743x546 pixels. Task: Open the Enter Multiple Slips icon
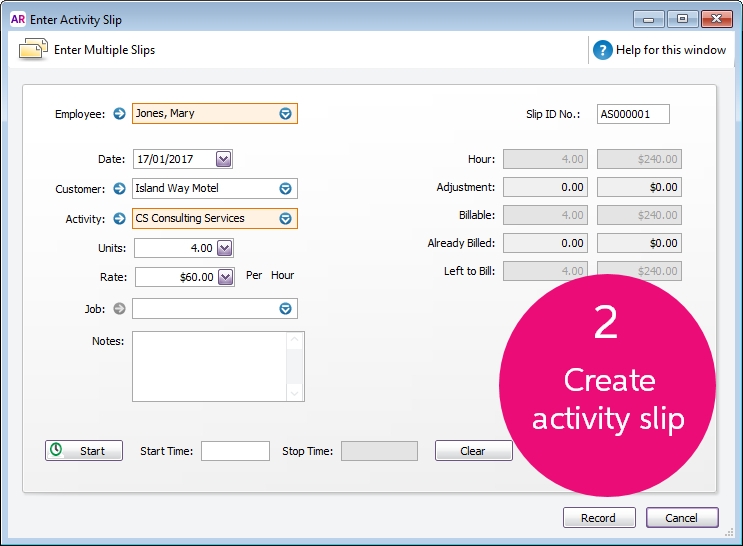point(33,49)
